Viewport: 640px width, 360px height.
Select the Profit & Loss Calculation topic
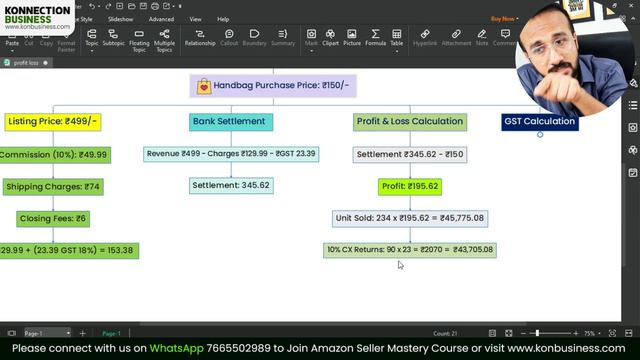tap(410, 122)
